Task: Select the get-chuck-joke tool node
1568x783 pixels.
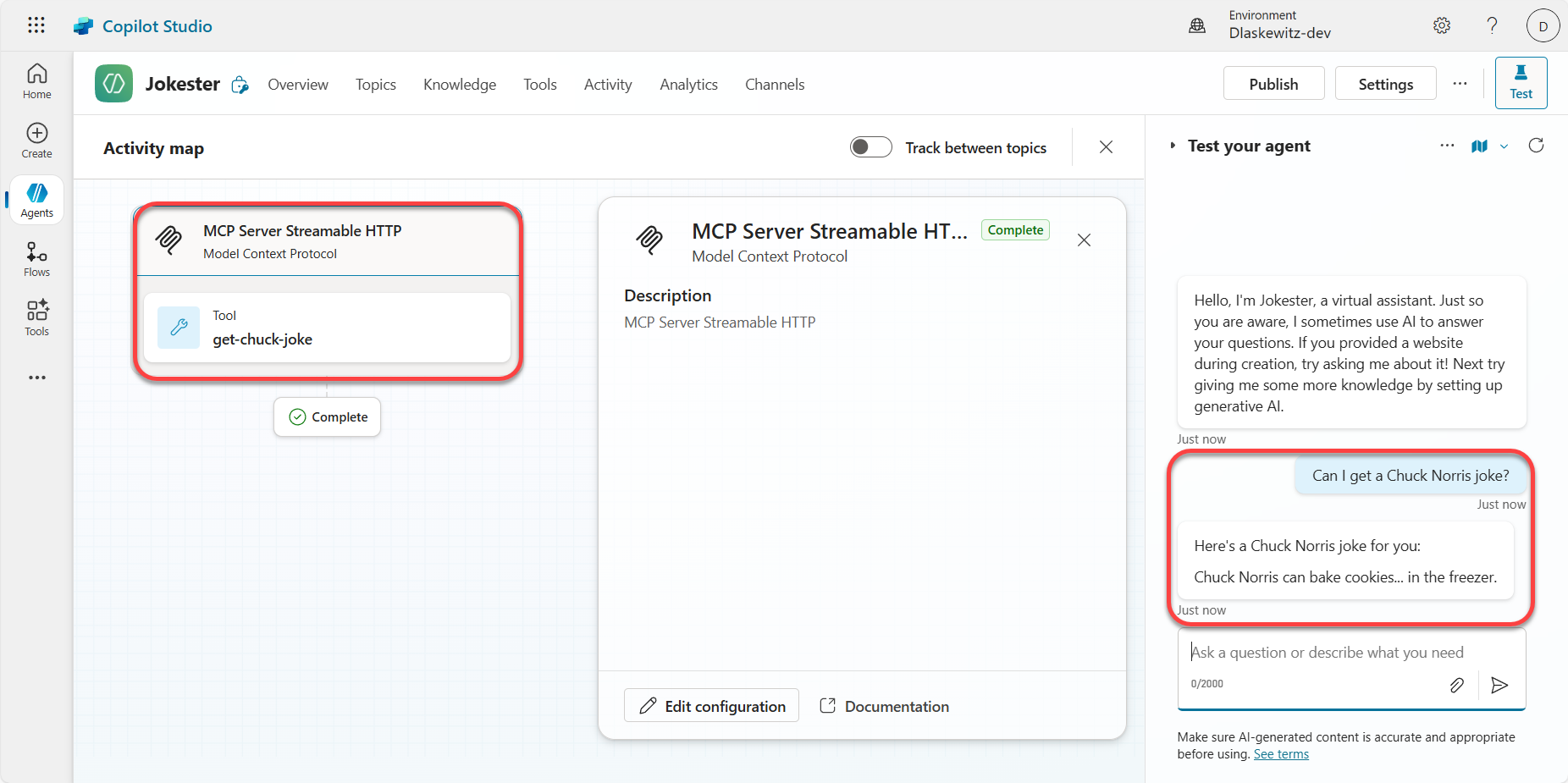Action: (x=327, y=328)
